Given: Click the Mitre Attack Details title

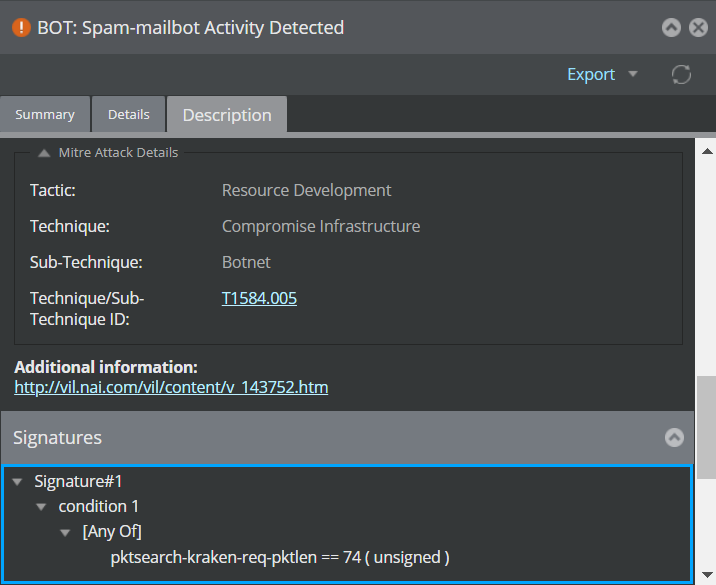Looking at the screenshot, I should tap(118, 153).
